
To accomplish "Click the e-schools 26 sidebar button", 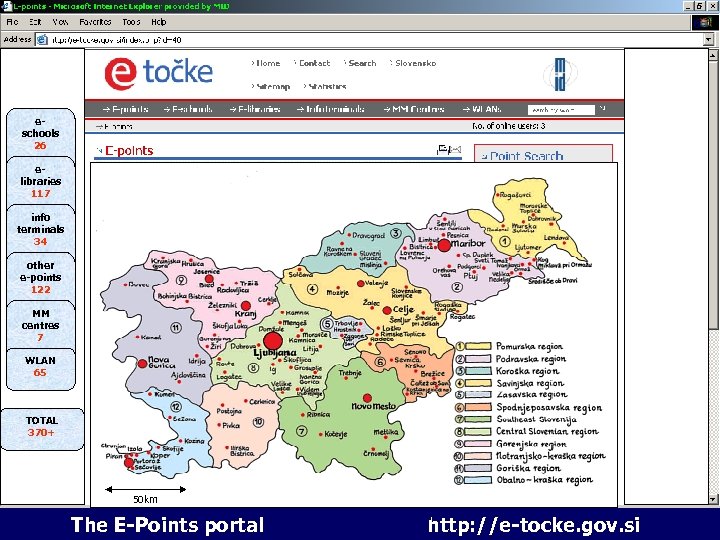I will [x=40, y=134].
